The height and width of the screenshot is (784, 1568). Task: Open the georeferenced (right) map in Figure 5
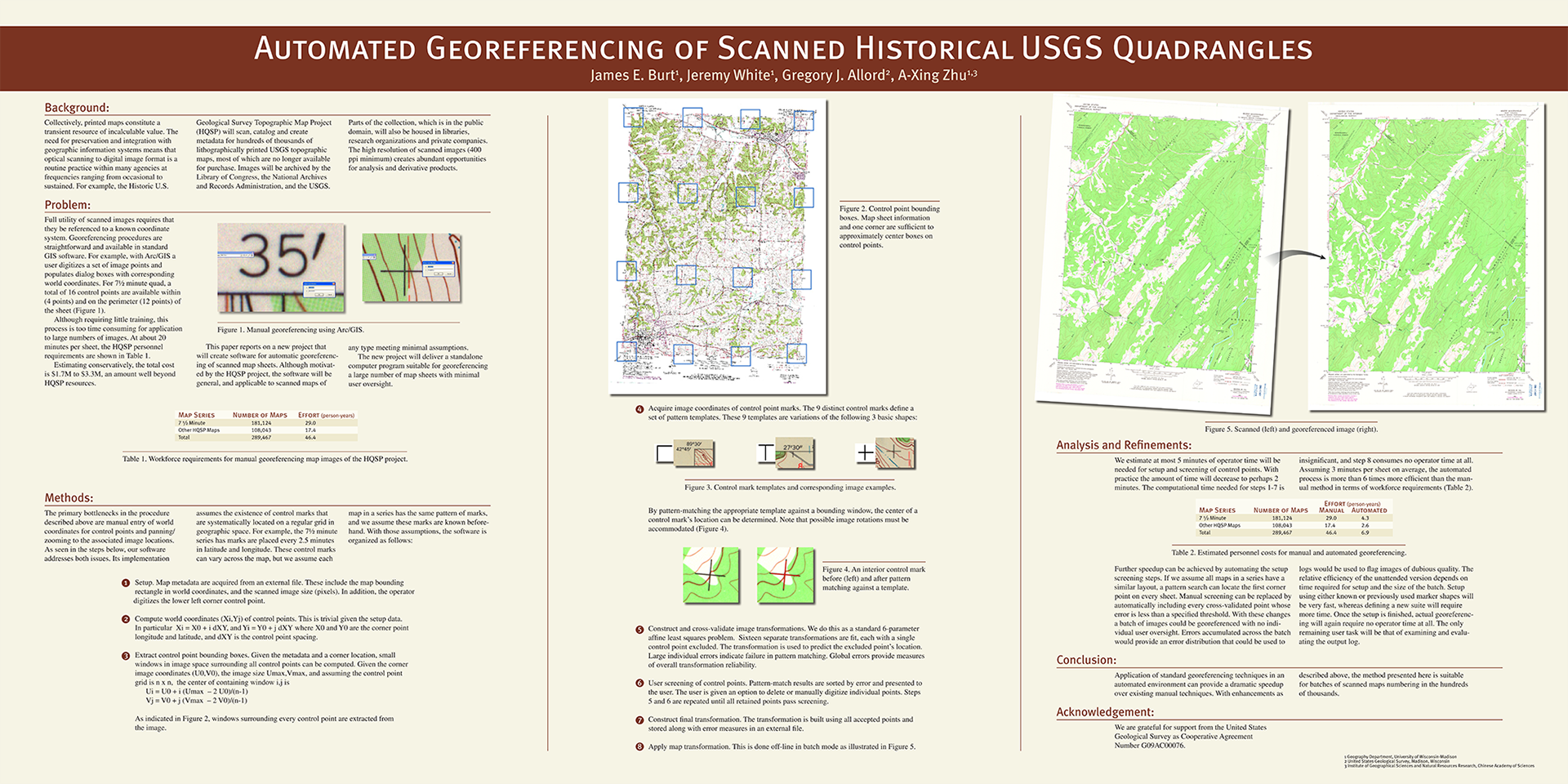click(1427, 256)
